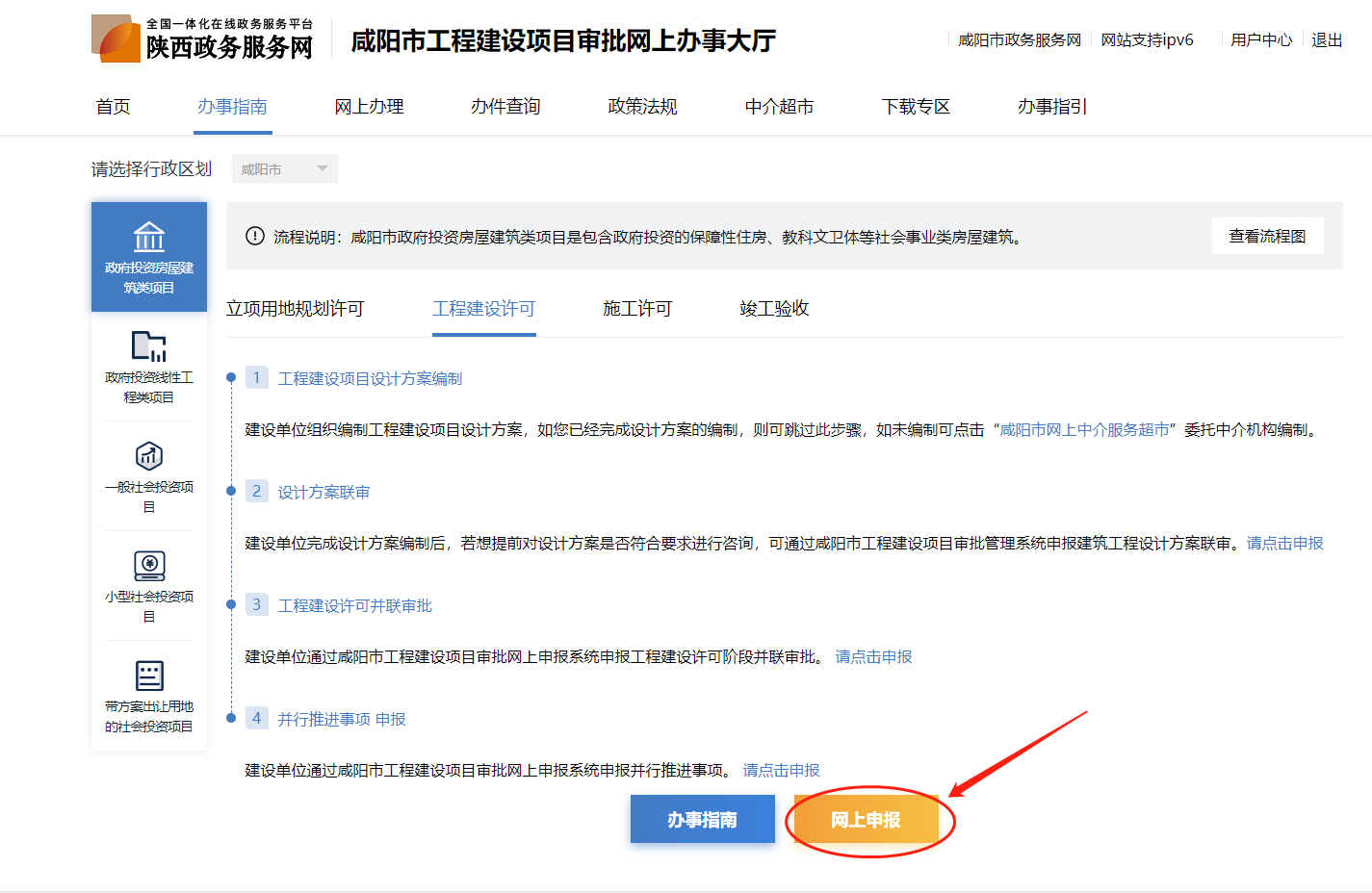The width and height of the screenshot is (1372, 893).
Task: Select the government-invested building project icon
Action: pyautogui.click(x=149, y=237)
